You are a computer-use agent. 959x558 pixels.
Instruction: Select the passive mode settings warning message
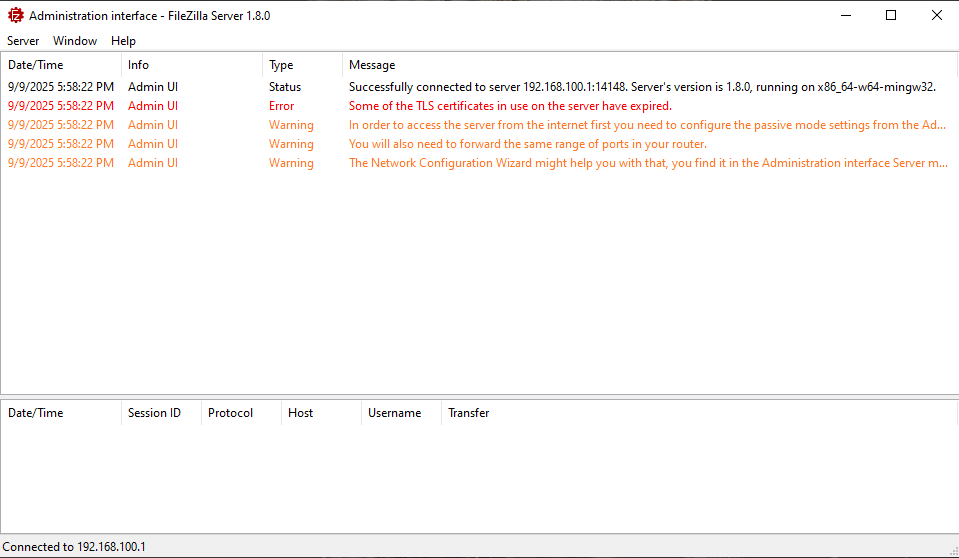pyautogui.click(x=648, y=125)
